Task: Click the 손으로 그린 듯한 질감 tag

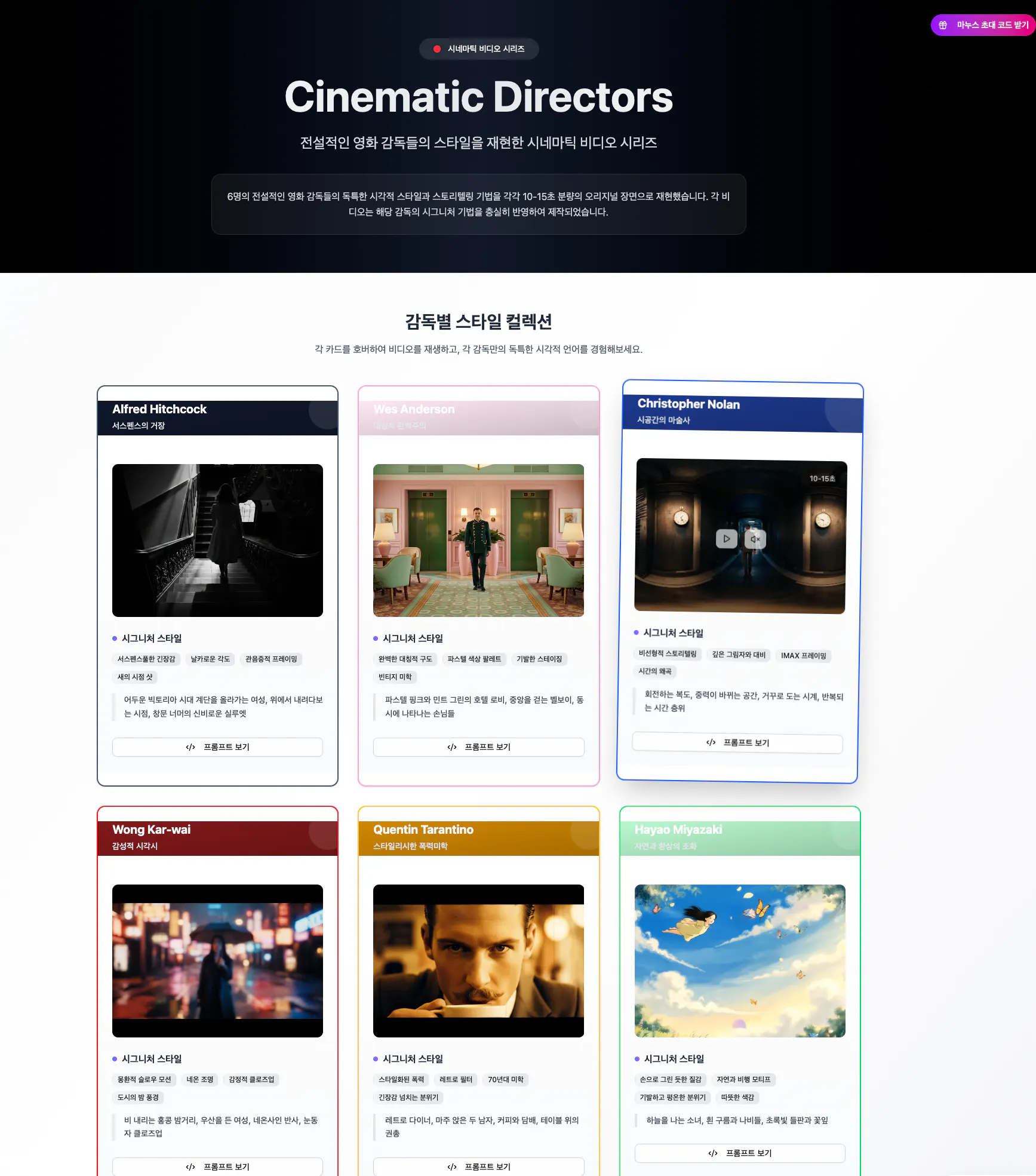Action: tap(671, 1080)
